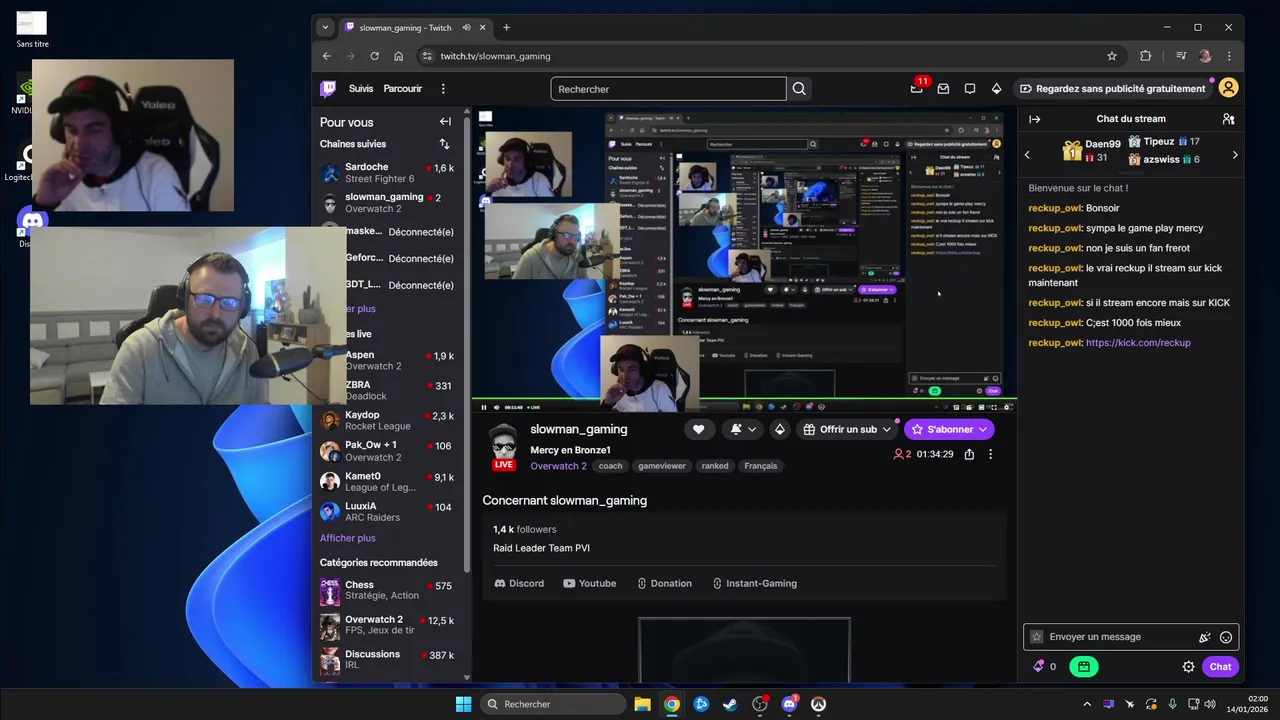Go to the Suivis tab
This screenshot has height=720, width=1280.
[x=361, y=89]
